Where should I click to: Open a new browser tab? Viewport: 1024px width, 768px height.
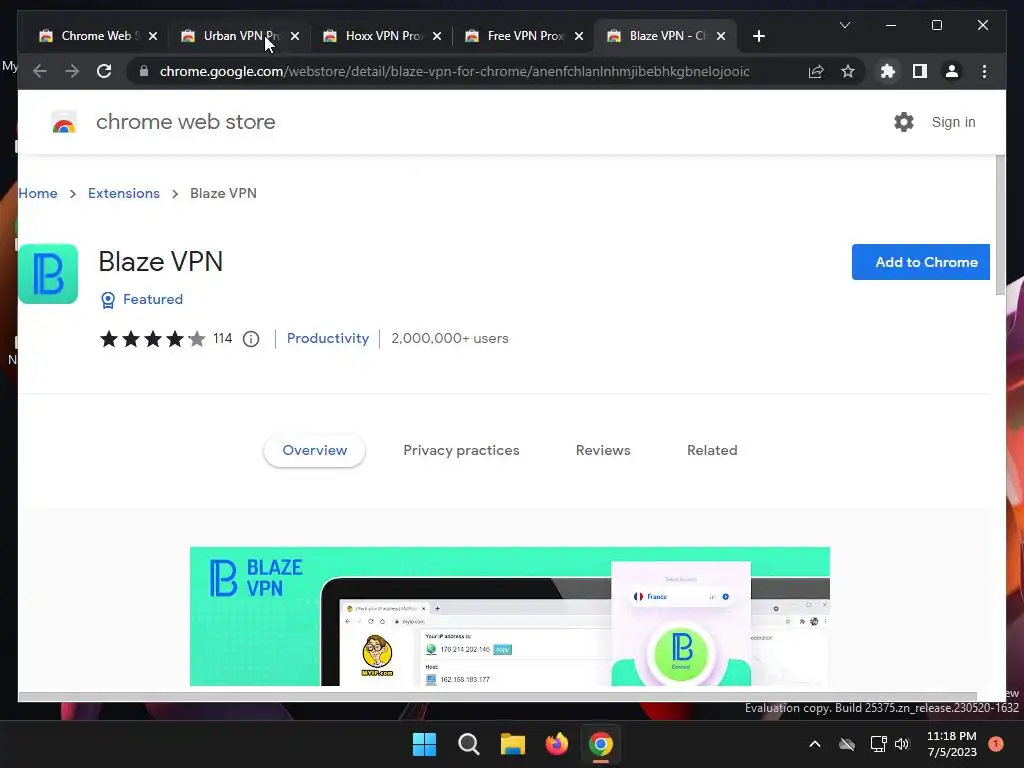point(758,36)
